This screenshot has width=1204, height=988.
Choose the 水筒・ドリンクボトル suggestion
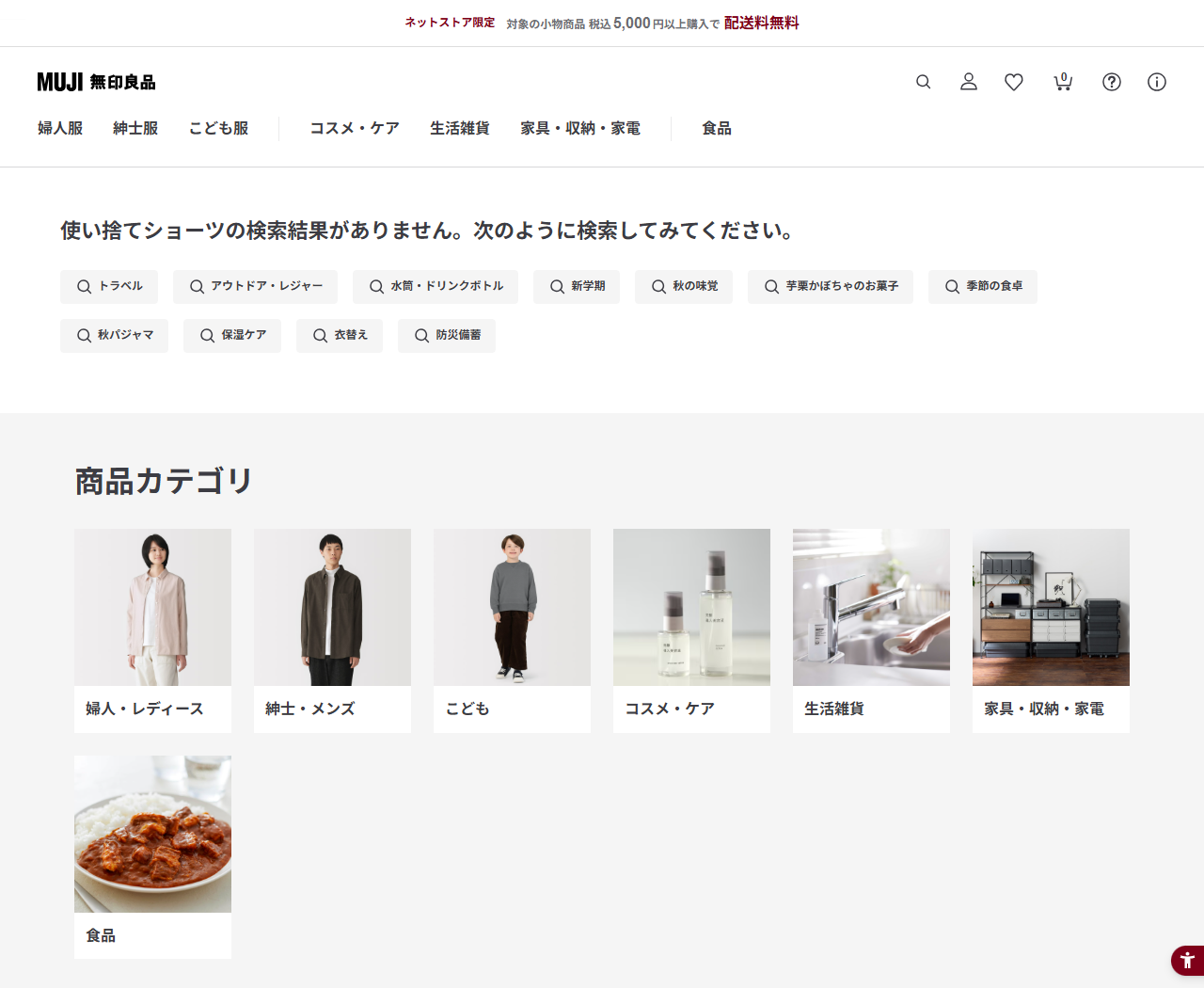[436, 286]
